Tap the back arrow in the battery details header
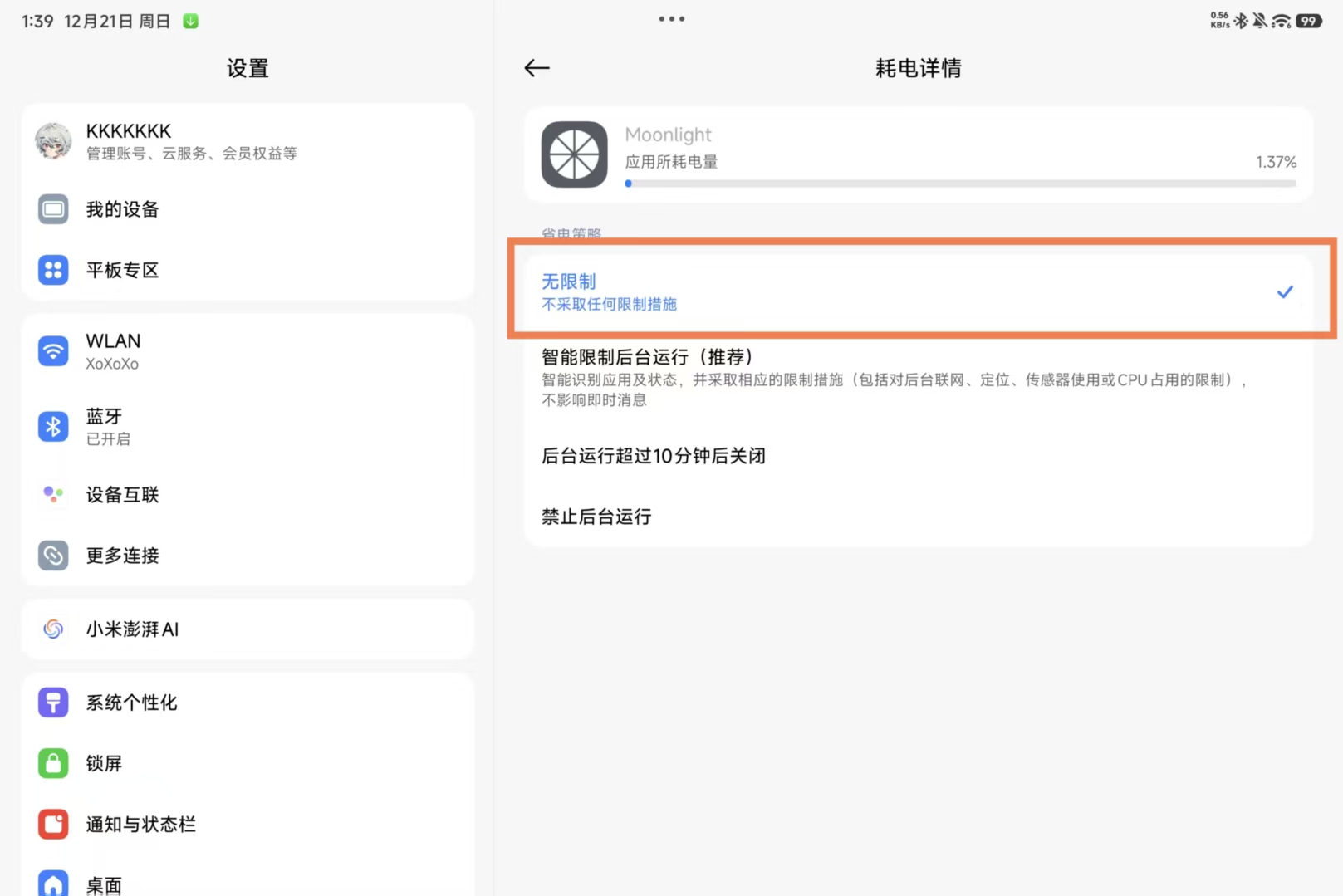The height and width of the screenshot is (896, 1343). point(537,68)
